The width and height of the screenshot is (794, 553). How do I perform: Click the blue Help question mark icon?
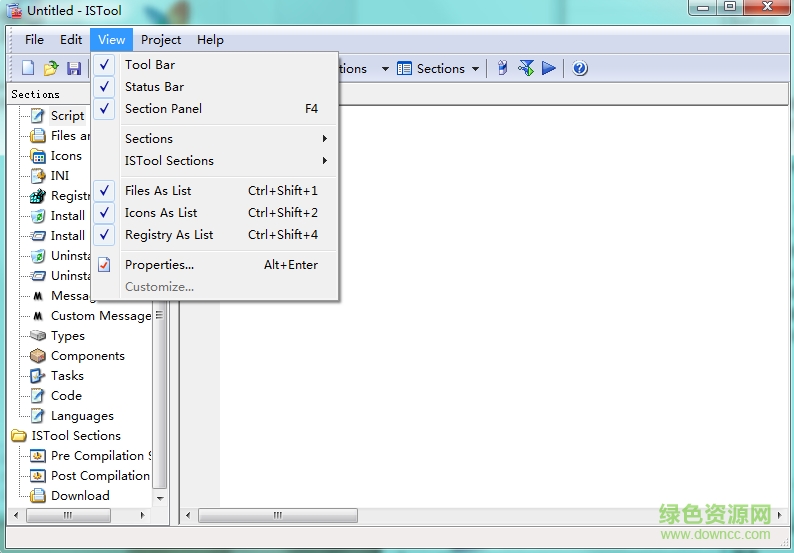[x=580, y=68]
